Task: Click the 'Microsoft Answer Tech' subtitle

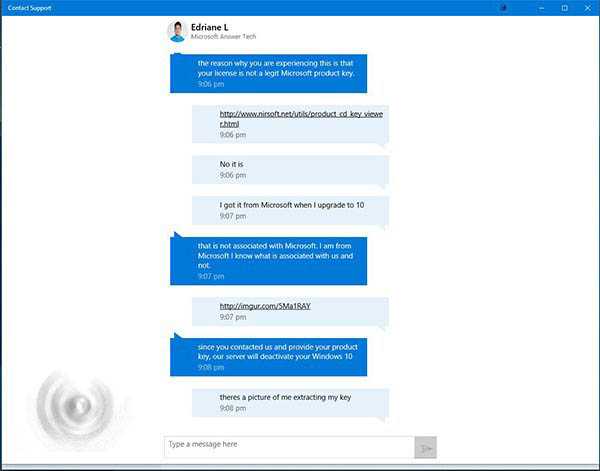Action: [223, 37]
